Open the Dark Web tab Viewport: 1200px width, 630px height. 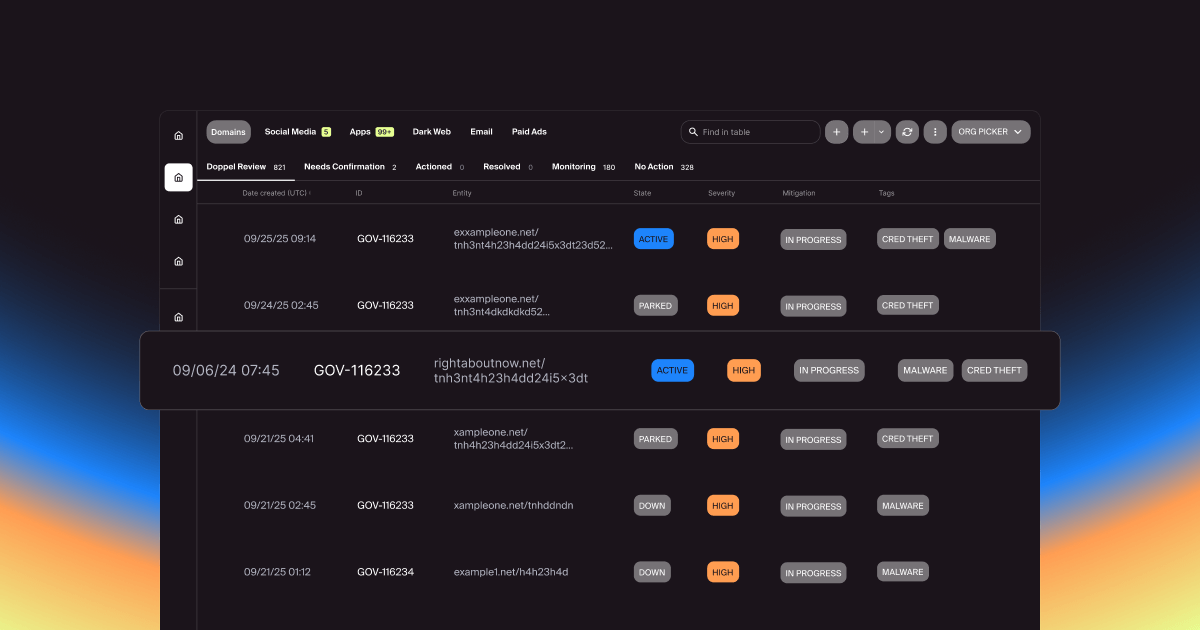pos(432,132)
